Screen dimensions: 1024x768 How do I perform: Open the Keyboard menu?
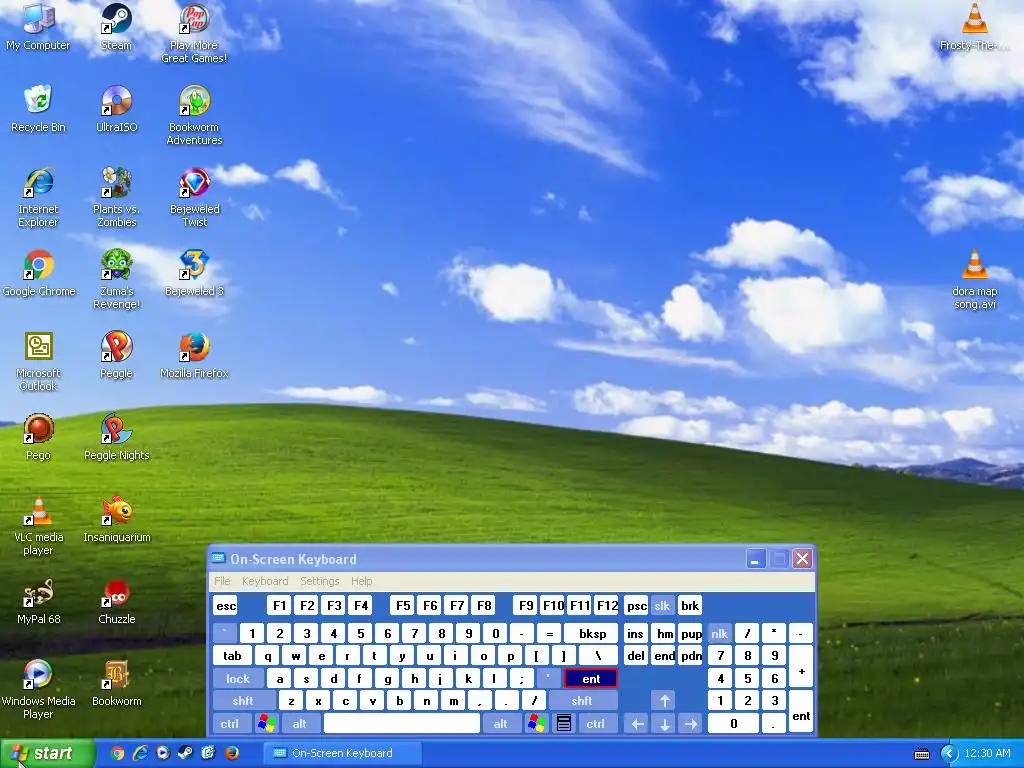pyautogui.click(x=264, y=581)
